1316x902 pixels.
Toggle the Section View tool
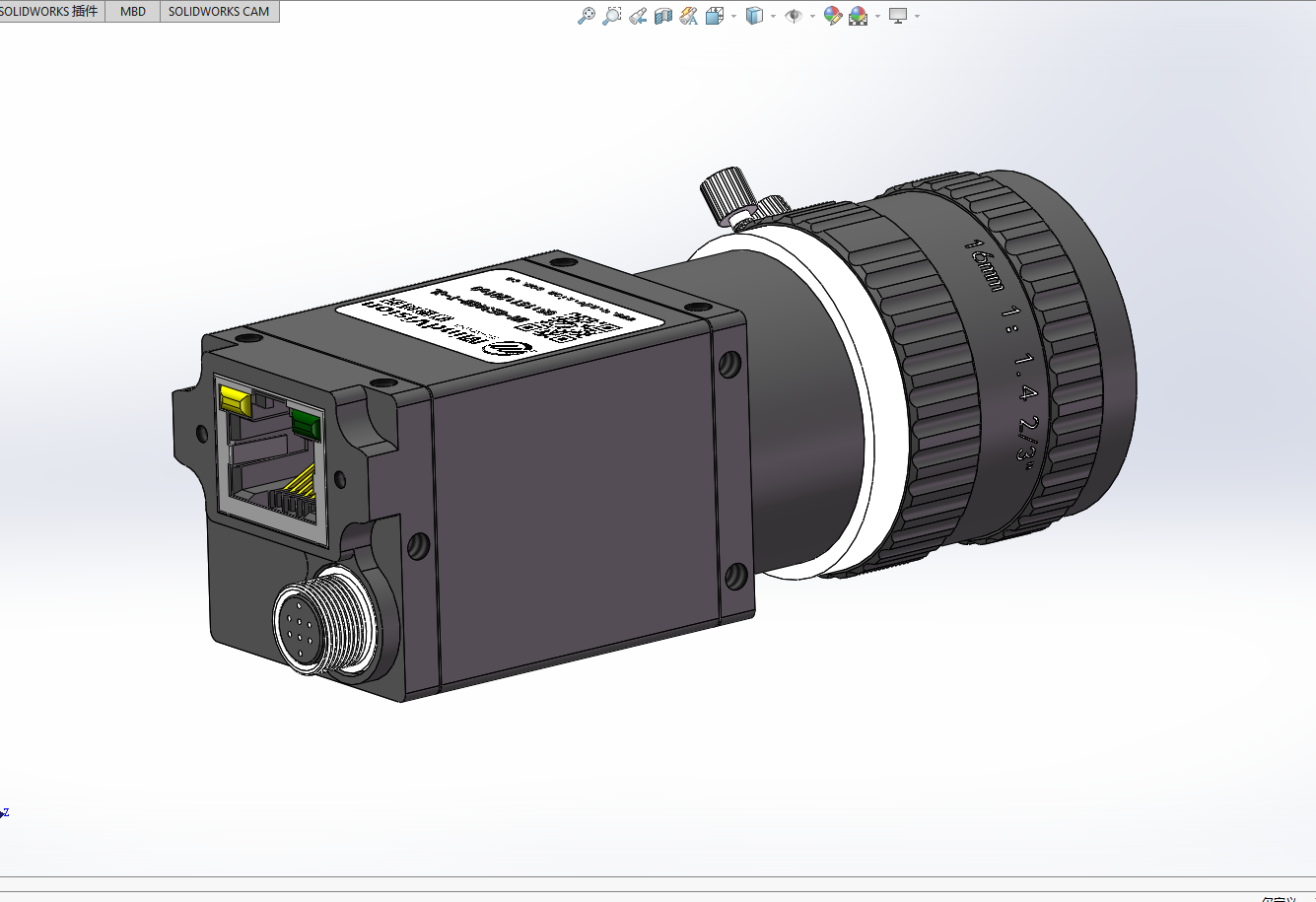(663, 16)
